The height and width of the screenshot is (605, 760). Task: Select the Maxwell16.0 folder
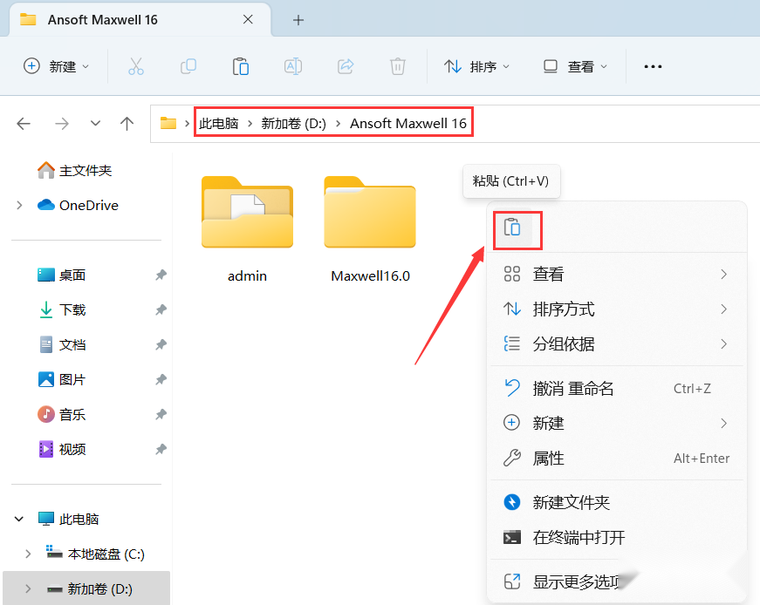(370, 229)
